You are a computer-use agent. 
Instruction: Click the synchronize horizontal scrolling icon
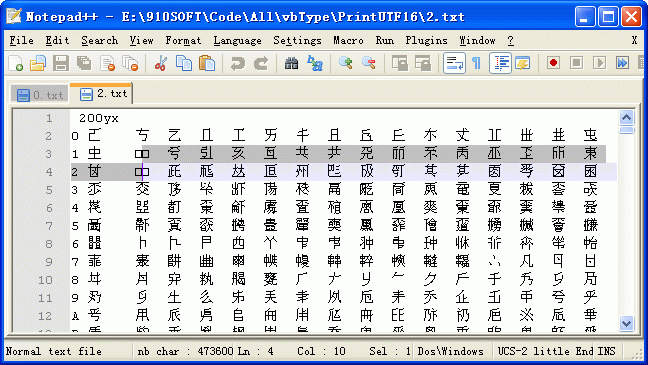click(x=423, y=63)
